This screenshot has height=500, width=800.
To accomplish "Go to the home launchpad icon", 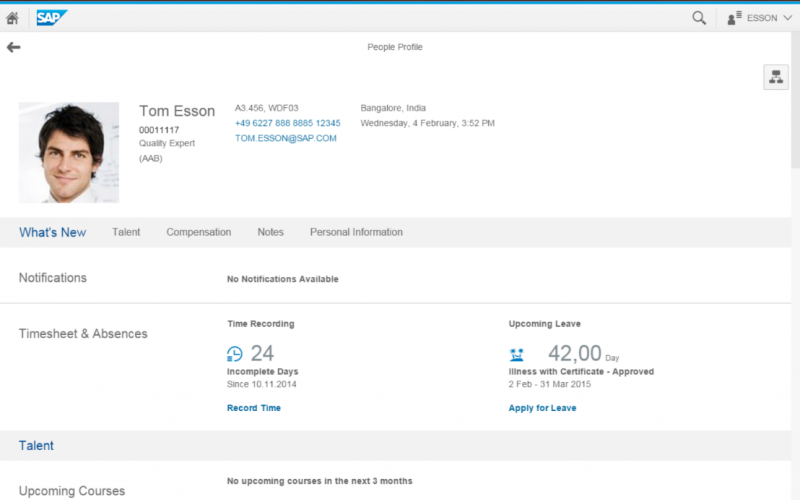I will coord(12,18).
